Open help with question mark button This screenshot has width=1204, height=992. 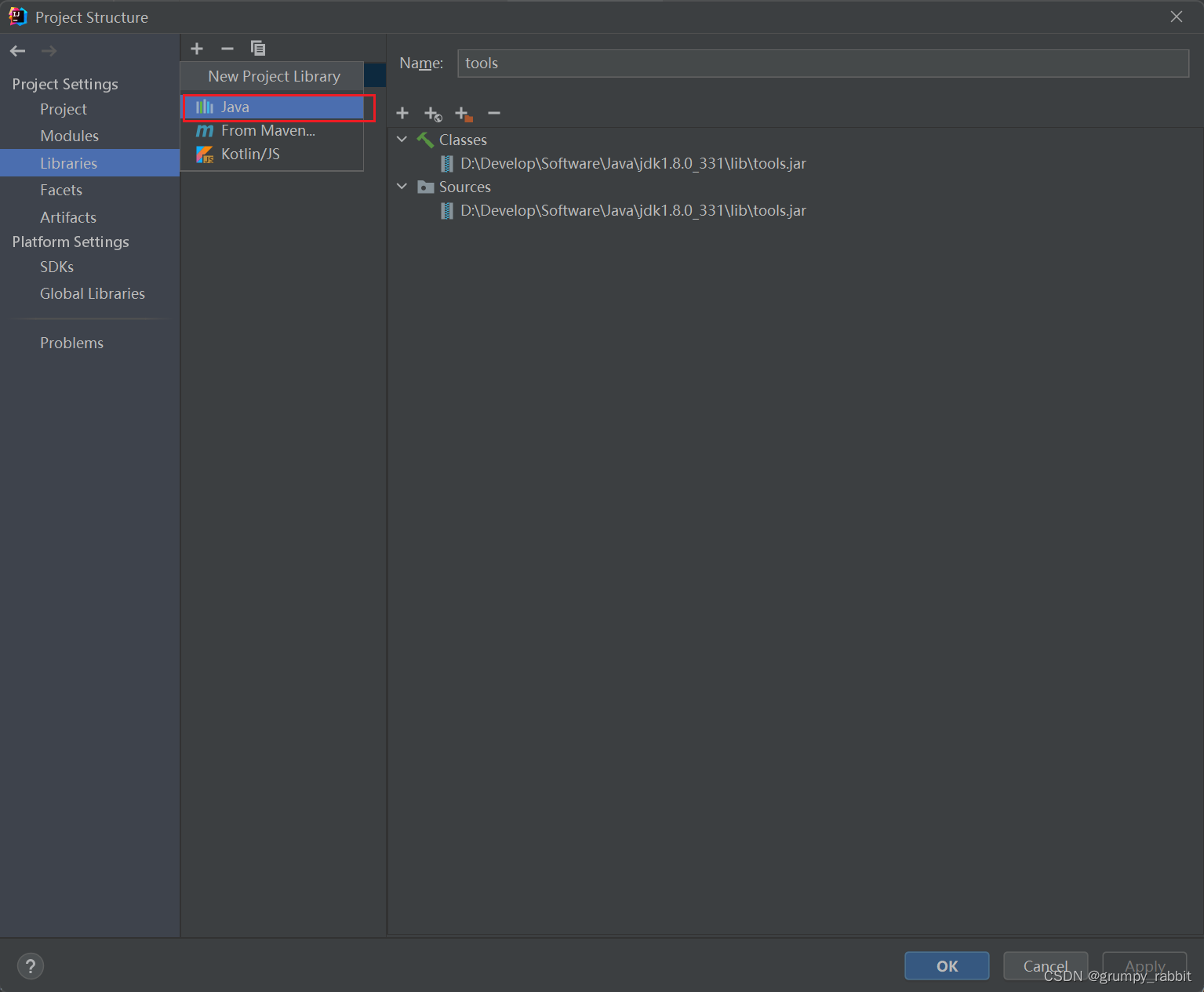pyautogui.click(x=31, y=966)
